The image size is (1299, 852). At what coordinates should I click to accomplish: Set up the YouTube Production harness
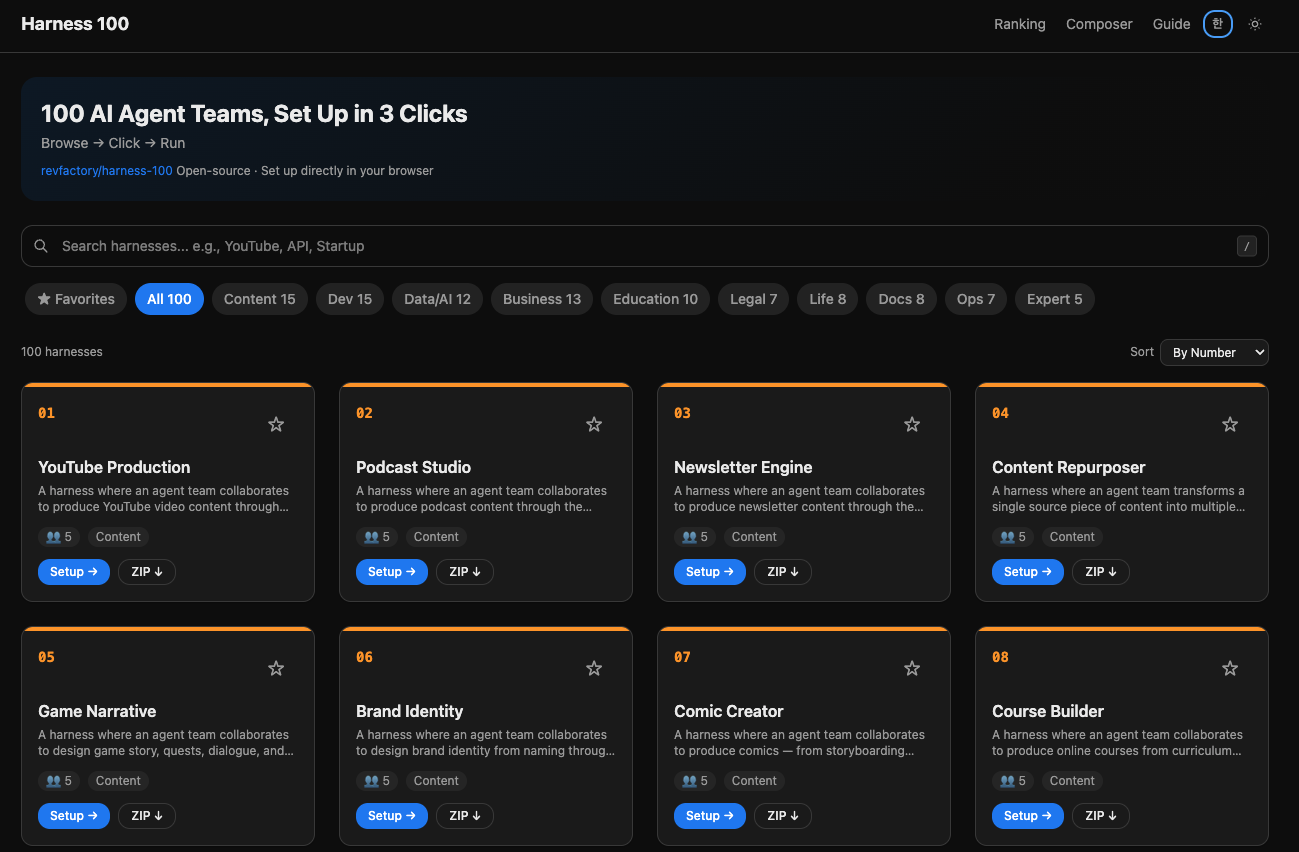[74, 572]
